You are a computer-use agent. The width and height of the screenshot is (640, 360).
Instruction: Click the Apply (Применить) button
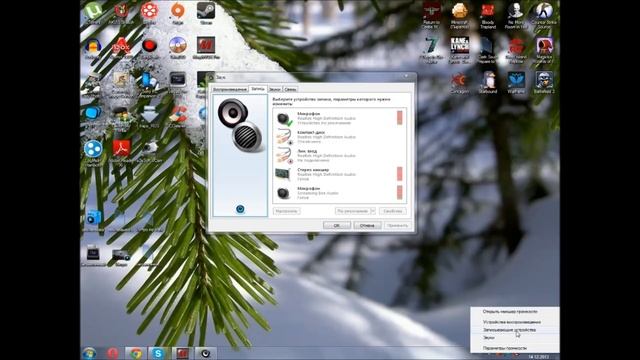[398, 225]
